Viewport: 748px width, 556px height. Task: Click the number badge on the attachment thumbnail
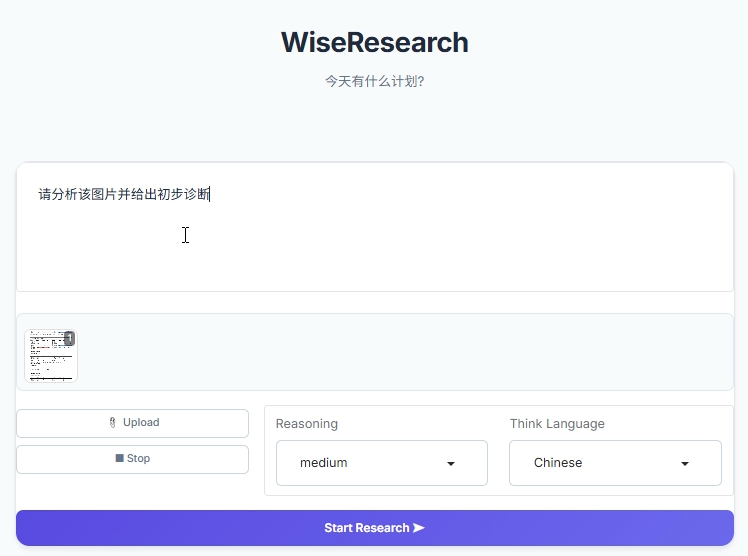click(69, 338)
